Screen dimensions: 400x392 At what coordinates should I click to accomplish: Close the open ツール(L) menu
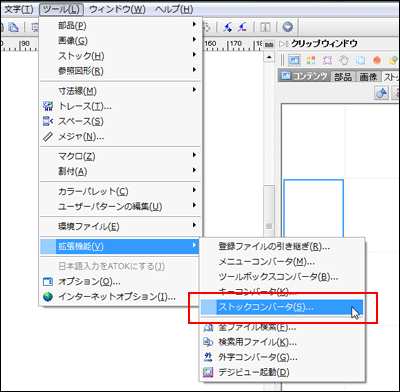pos(62,9)
